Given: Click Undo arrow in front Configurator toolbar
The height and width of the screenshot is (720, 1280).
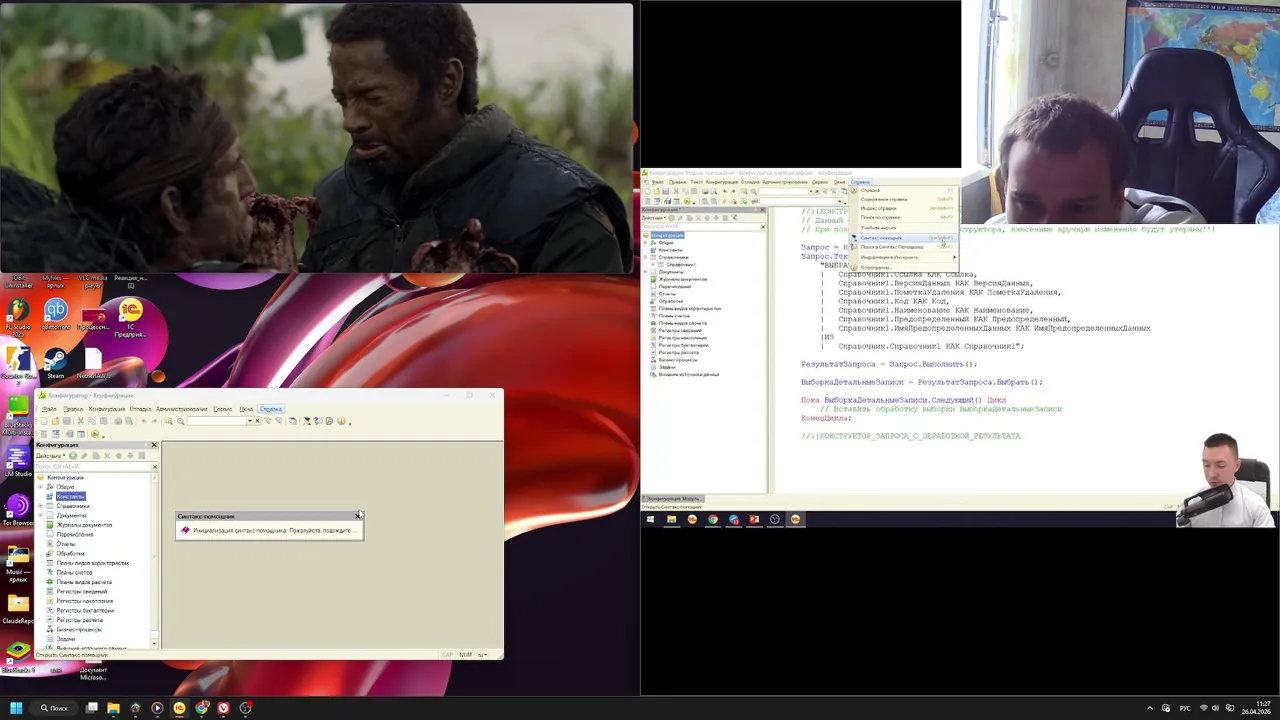Looking at the screenshot, I should coord(144,421).
